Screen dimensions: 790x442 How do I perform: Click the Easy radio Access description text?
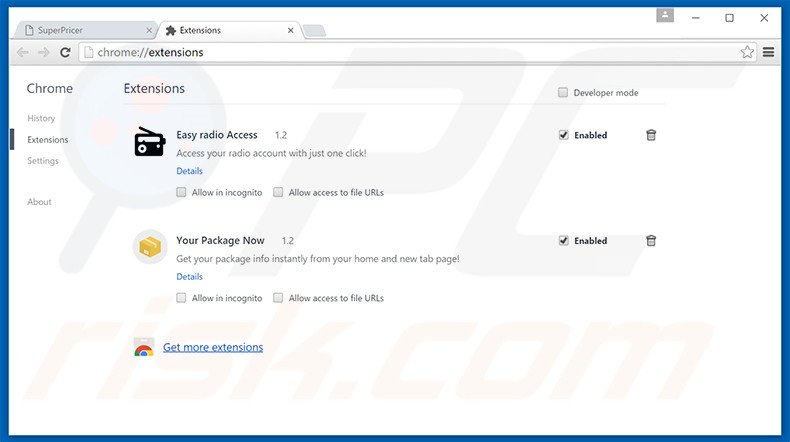pyautogui.click(x=271, y=153)
